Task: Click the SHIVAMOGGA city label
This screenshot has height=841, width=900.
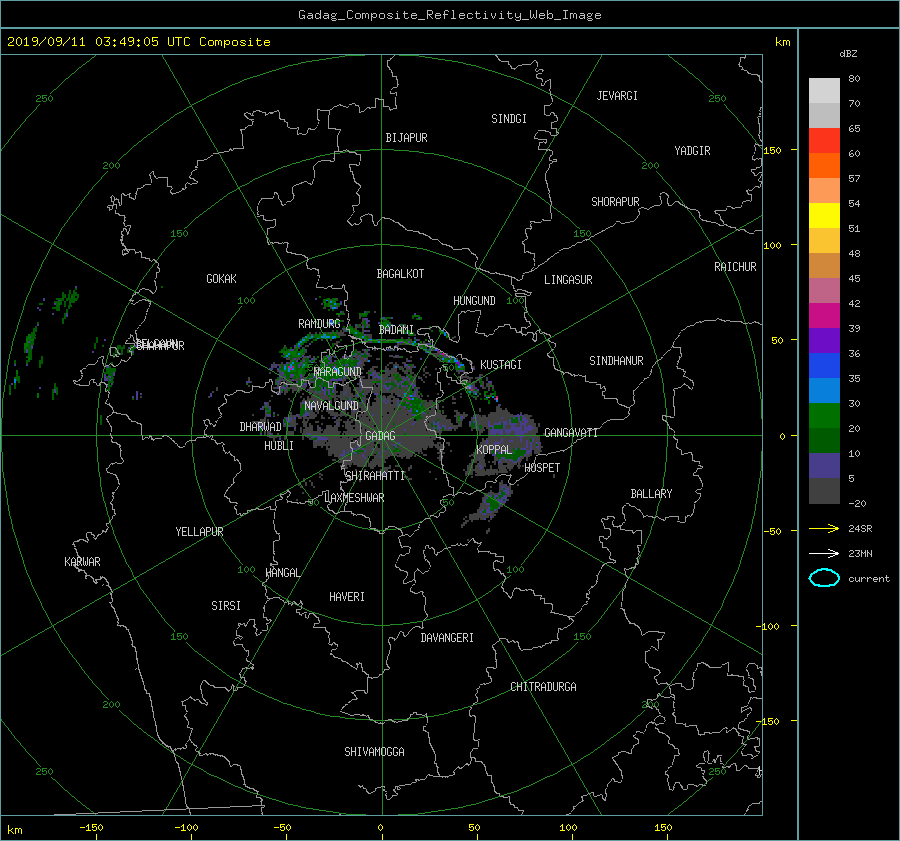Action: click(374, 752)
